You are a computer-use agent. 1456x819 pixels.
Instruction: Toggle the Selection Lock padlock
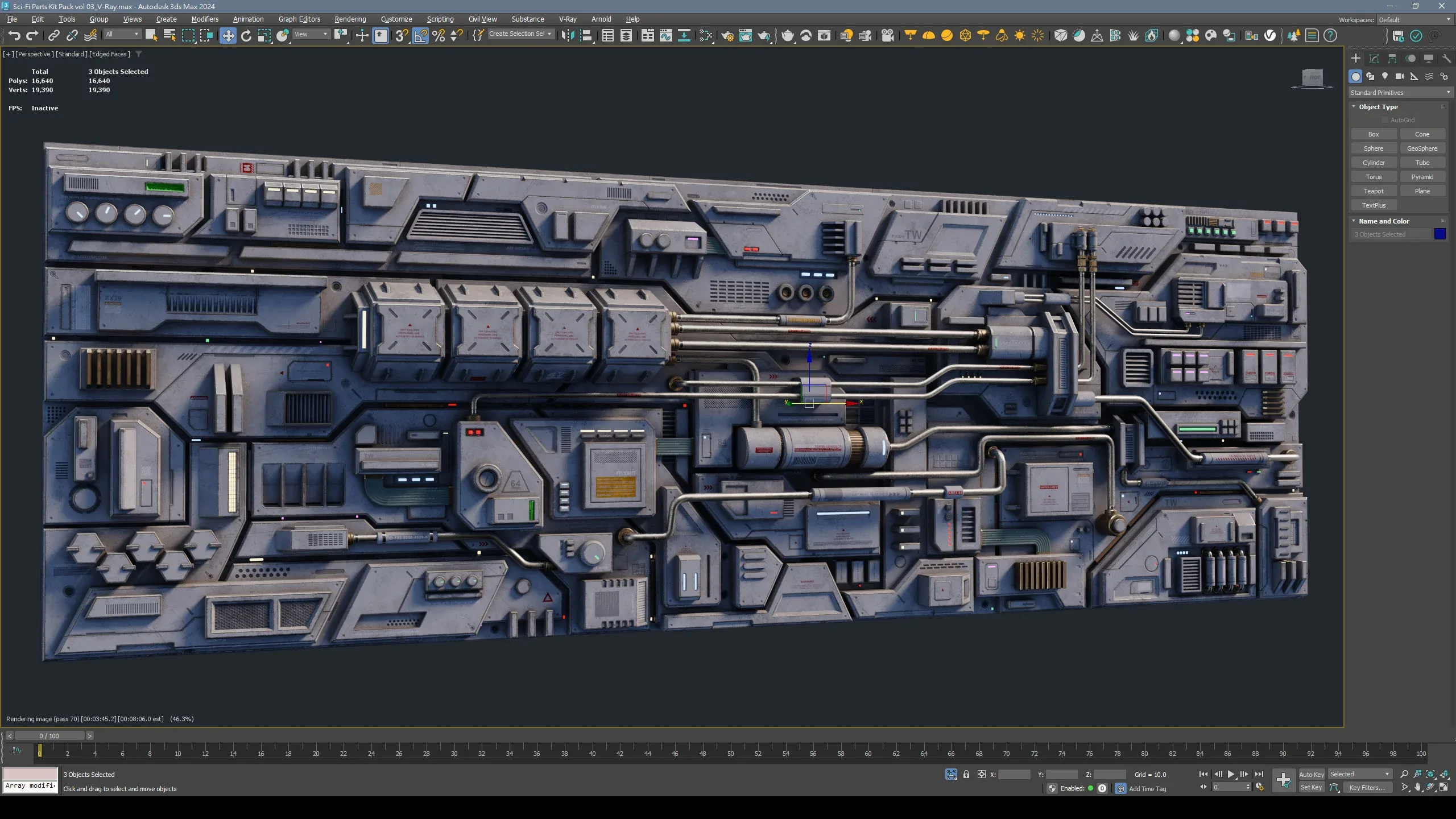click(x=966, y=775)
